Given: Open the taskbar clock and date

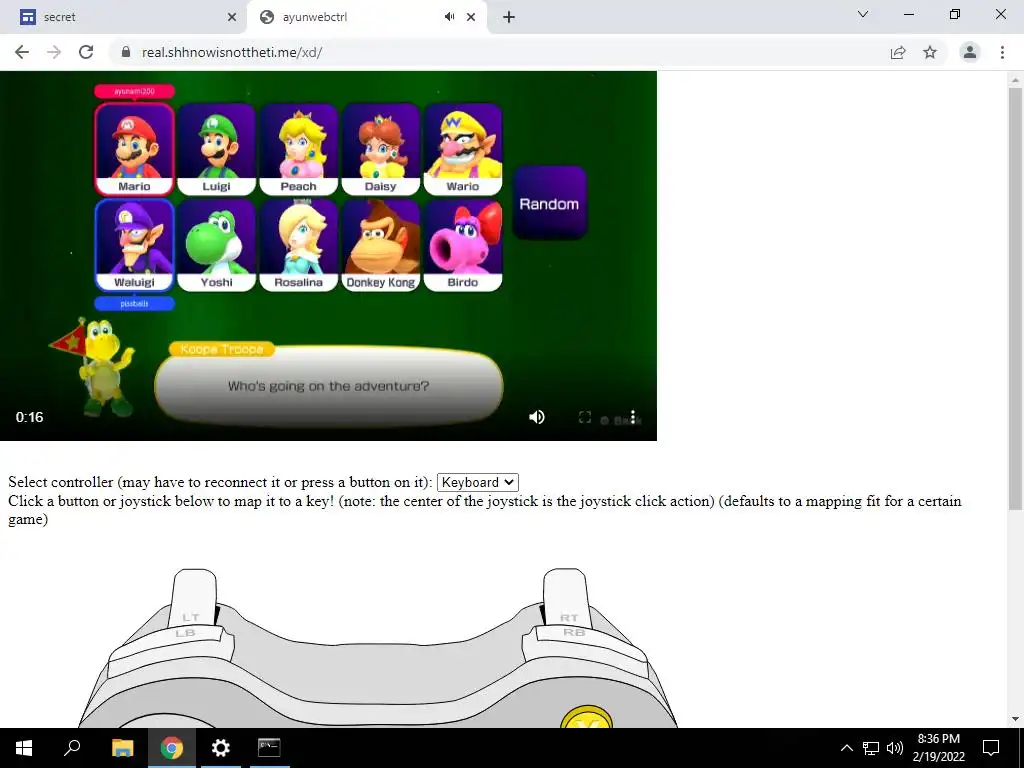Looking at the screenshot, I should coord(938,748).
